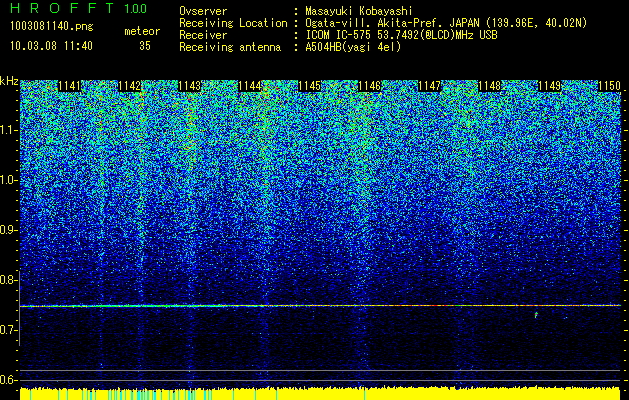The width and height of the screenshot is (629, 400).
Task: Click the meteor echo blip below the carrier near 1149
Action: click(x=536, y=315)
